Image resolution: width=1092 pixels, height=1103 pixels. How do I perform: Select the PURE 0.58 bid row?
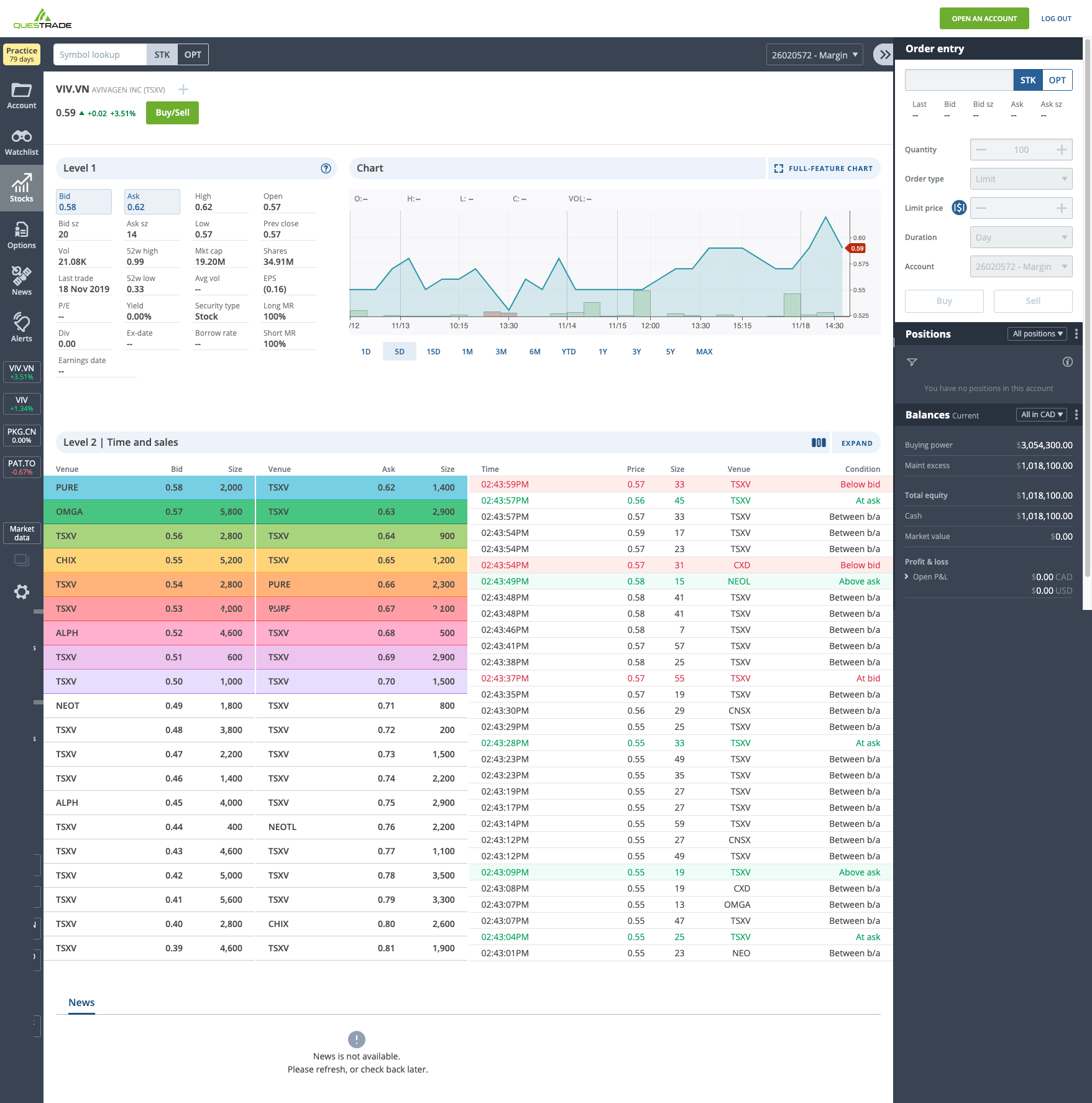(149, 487)
